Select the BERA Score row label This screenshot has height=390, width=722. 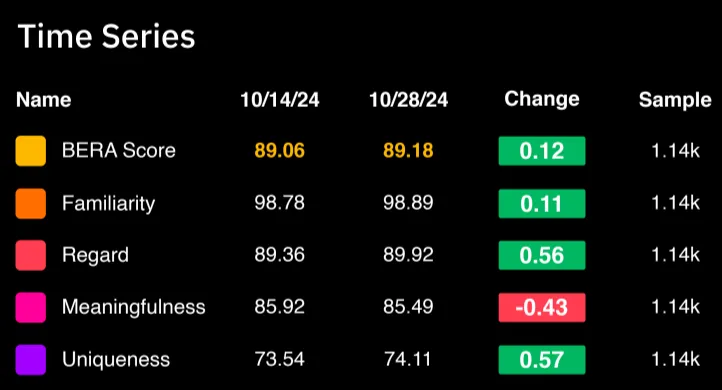coord(119,151)
